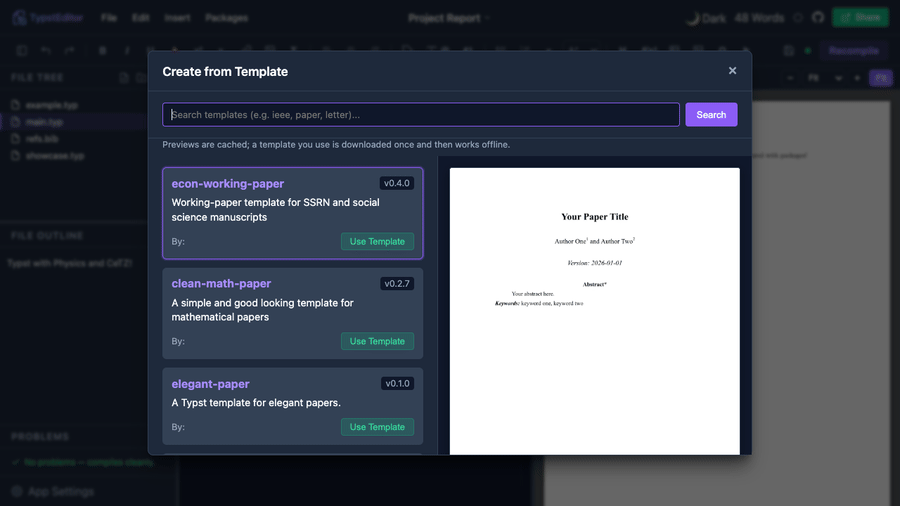Click the undo arrow icon

[x=46, y=50]
